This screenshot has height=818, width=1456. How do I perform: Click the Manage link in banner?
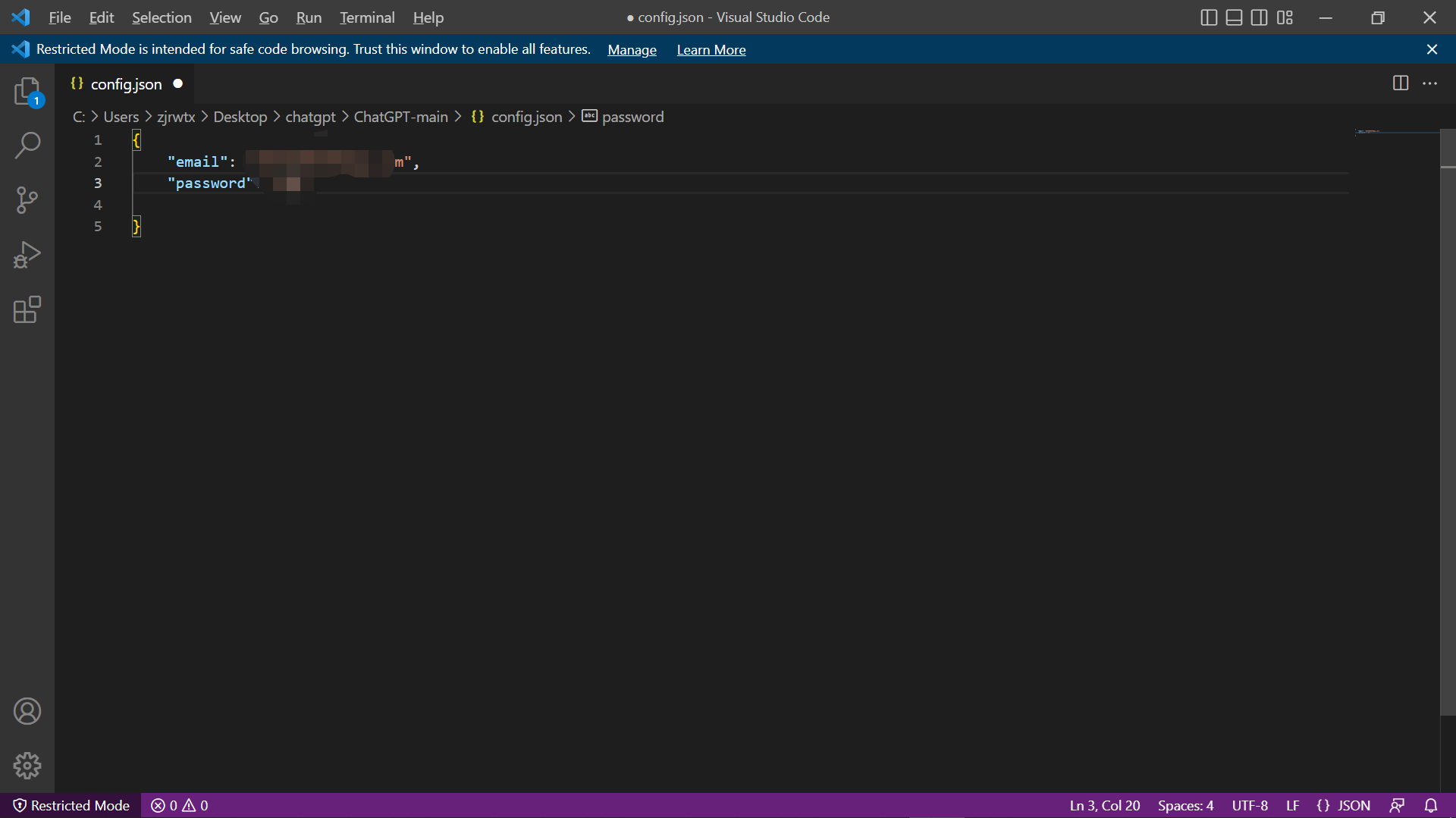point(632,49)
